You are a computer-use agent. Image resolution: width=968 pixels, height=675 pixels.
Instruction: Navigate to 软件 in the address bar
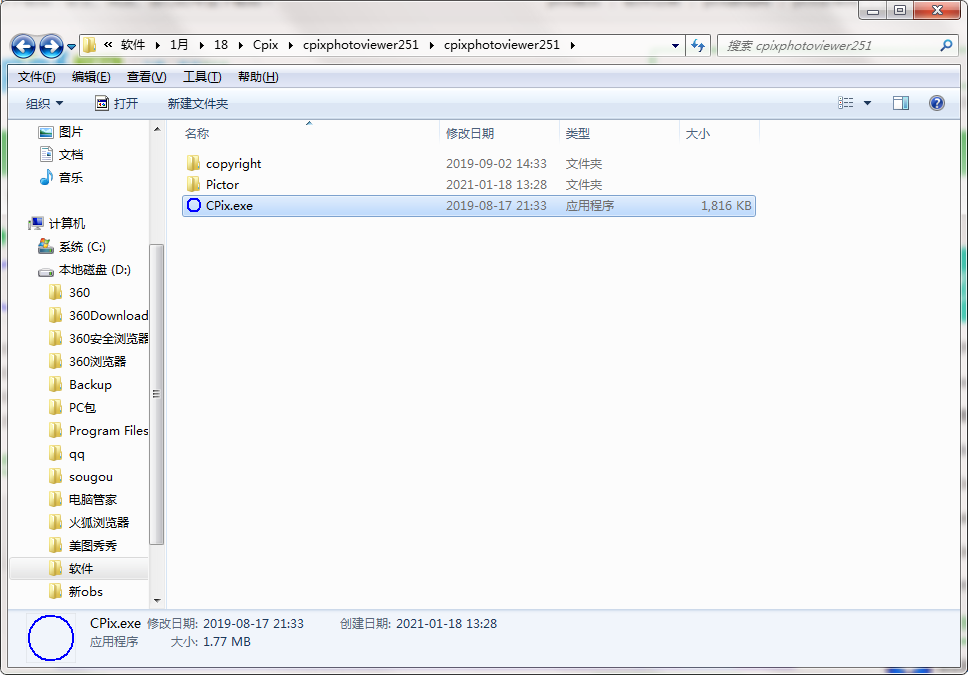133,45
